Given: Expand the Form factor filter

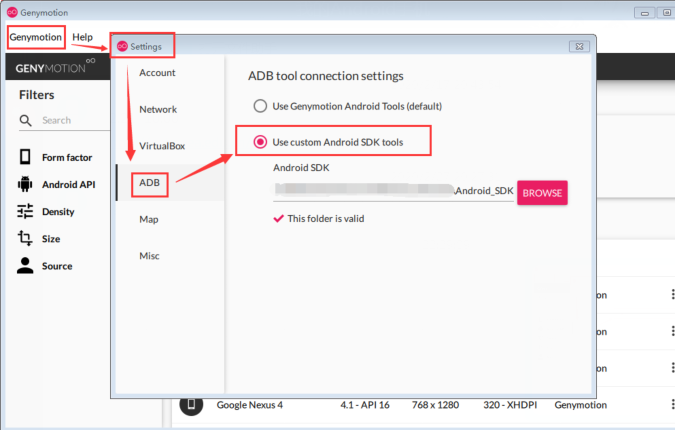Looking at the screenshot, I should pyautogui.click(x=67, y=158).
